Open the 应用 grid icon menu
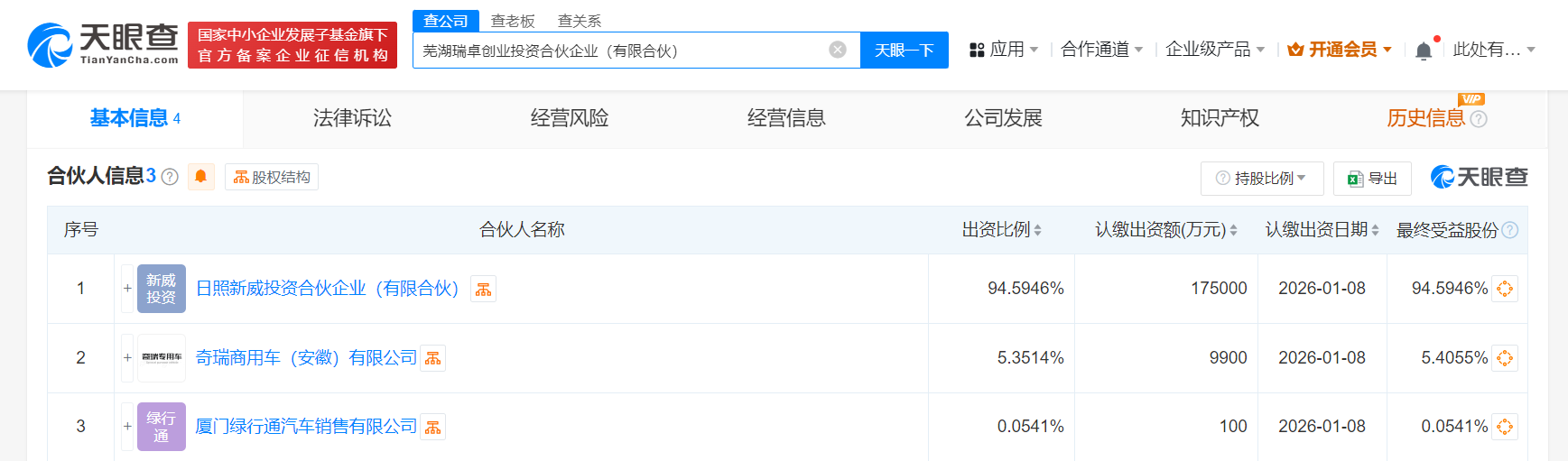 click(977, 51)
